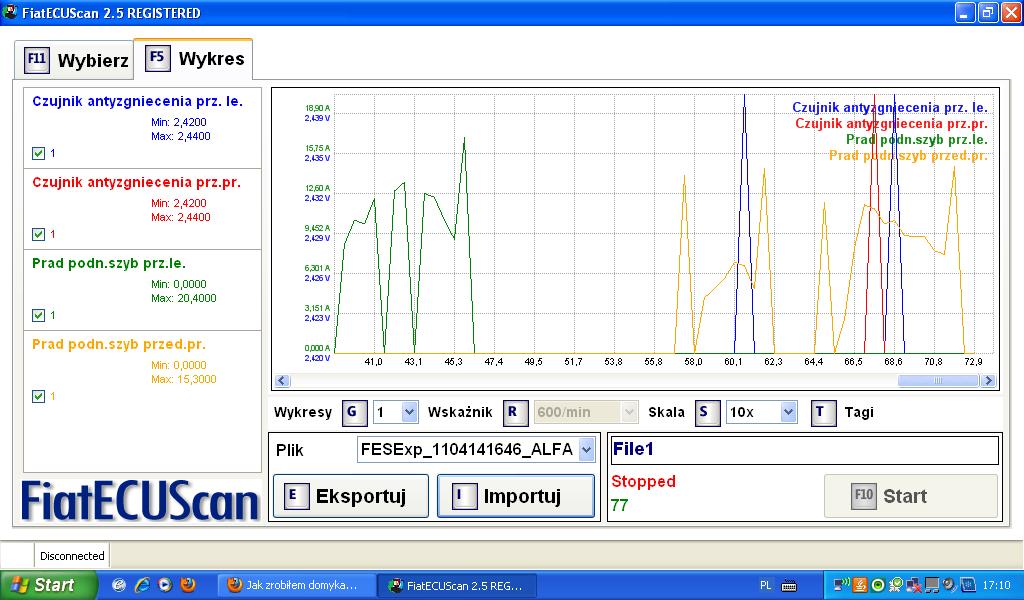This screenshot has width=1024, height=600.
Task: Switch to the Wybierz tab
Action: pyautogui.click(x=74, y=60)
